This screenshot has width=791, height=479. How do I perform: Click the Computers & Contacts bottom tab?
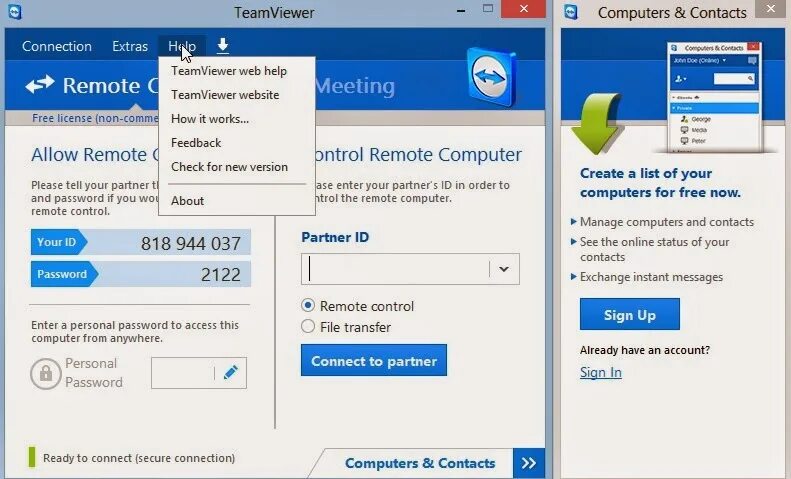coord(420,463)
